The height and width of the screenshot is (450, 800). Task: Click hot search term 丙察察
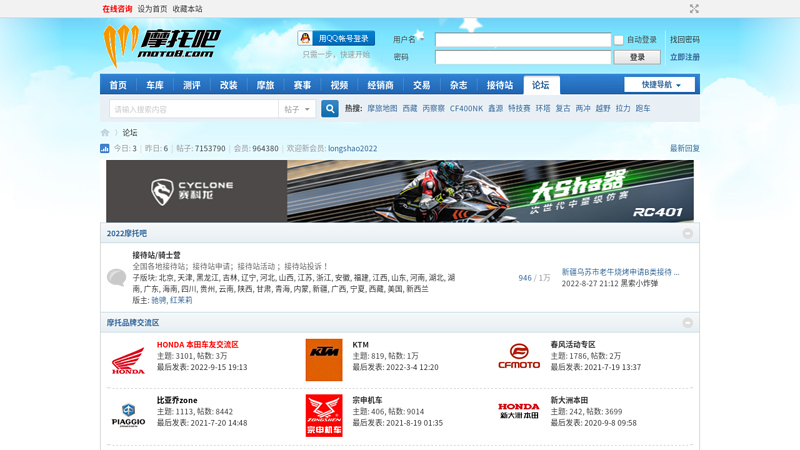click(x=434, y=108)
